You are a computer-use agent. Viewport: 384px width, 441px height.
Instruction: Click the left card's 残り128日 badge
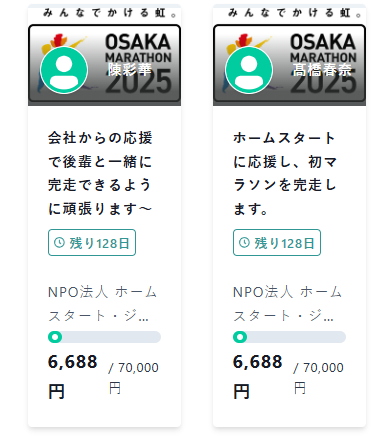[x=92, y=243]
